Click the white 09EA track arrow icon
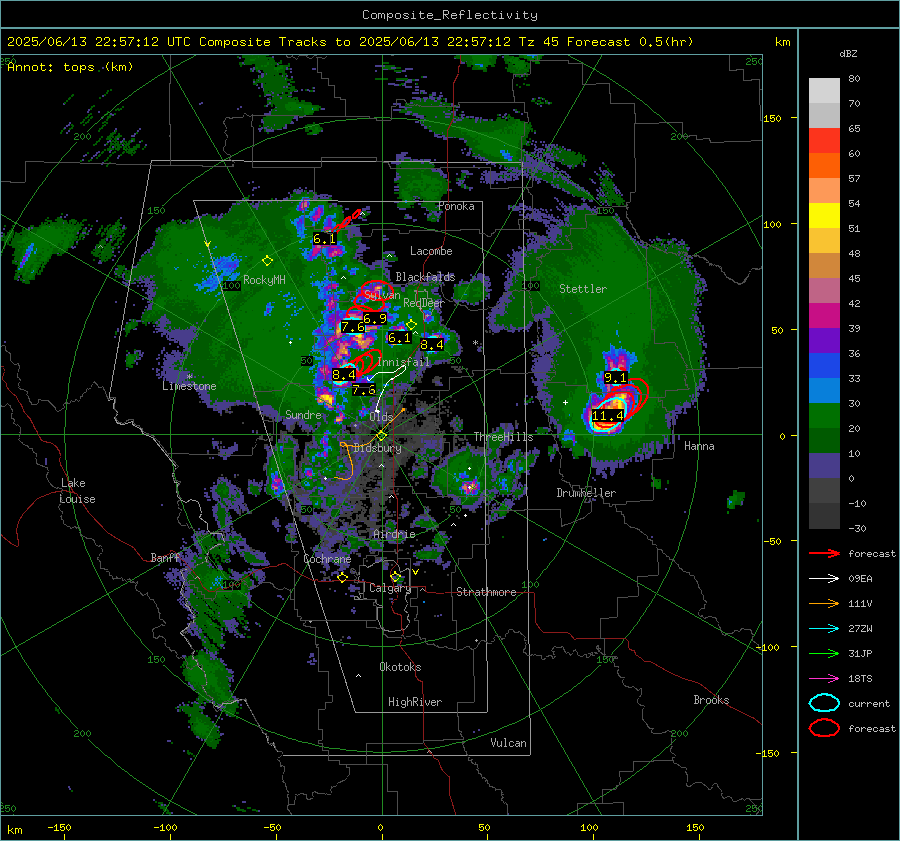 (x=824, y=579)
